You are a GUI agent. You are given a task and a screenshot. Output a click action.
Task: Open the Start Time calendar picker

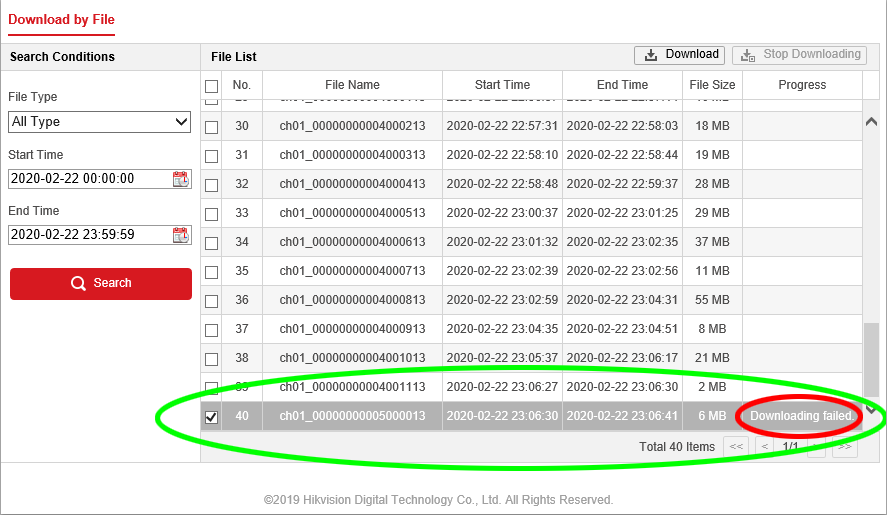180,179
